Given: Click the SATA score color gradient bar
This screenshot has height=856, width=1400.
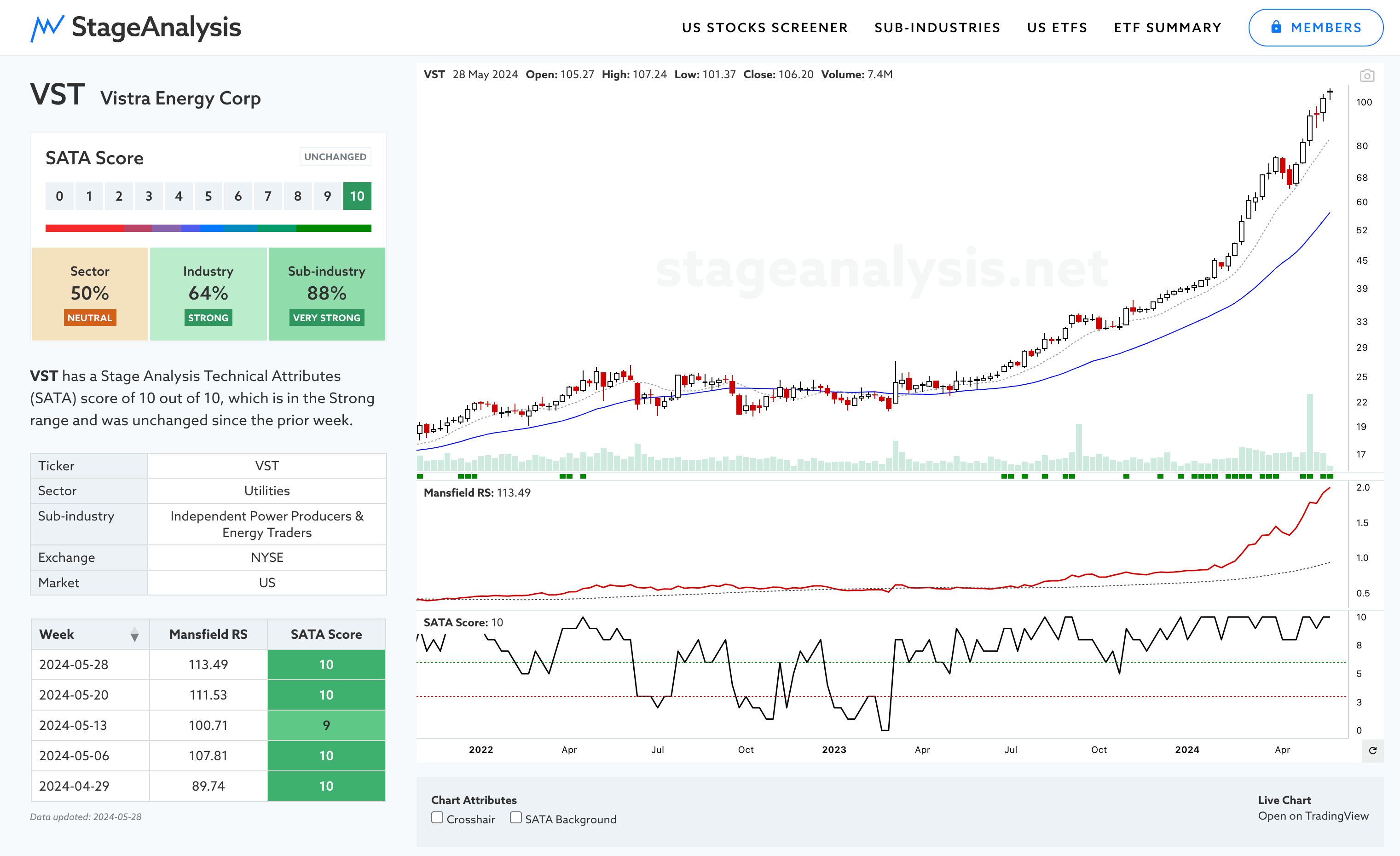Looking at the screenshot, I should pyautogui.click(x=208, y=228).
